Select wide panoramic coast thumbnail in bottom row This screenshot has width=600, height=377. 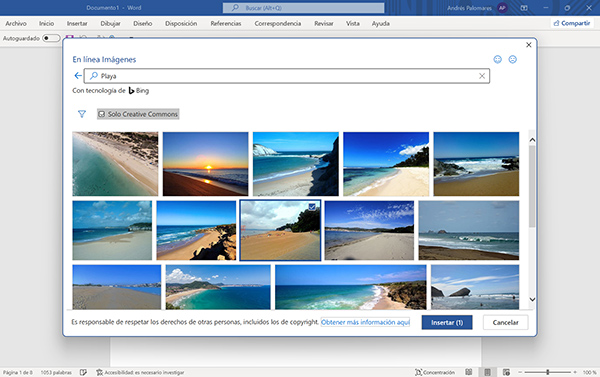[x=351, y=287]
